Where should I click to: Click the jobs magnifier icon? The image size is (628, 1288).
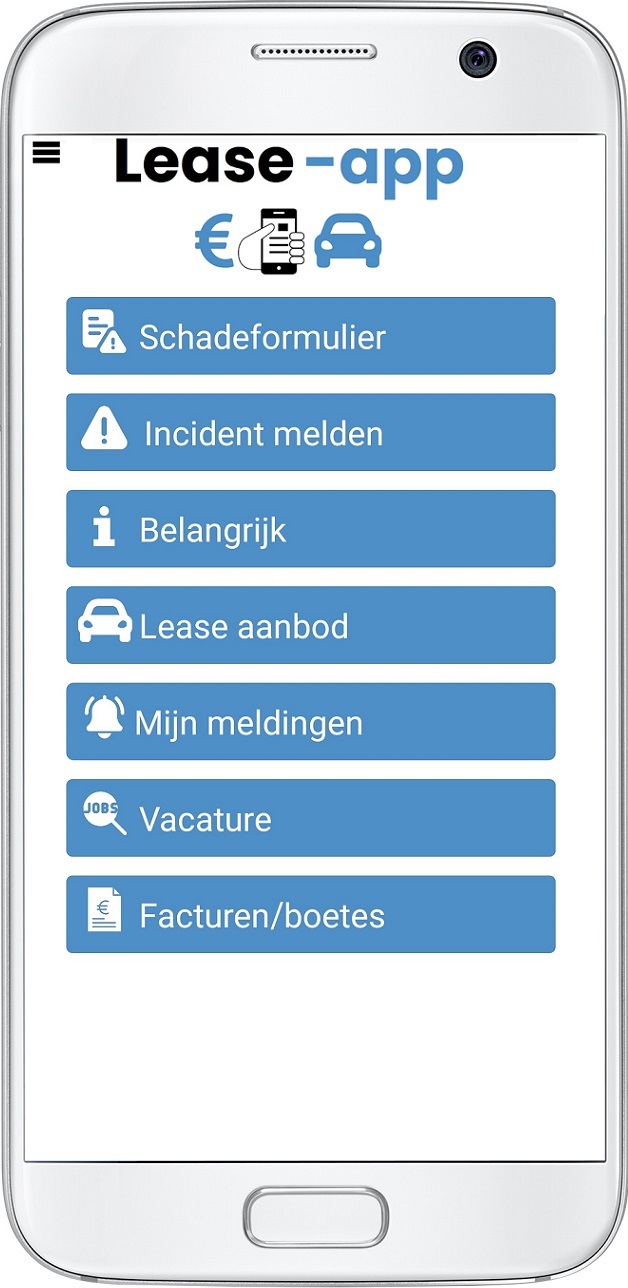tap(105, 815)
